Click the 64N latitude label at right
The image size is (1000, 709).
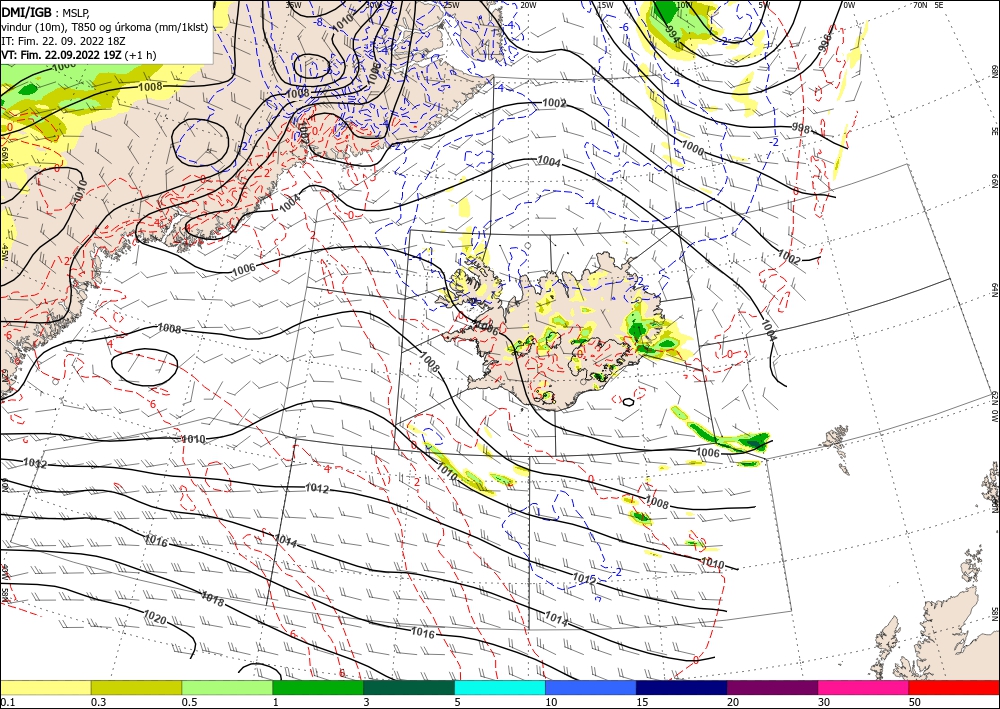[x=994, y=290]
